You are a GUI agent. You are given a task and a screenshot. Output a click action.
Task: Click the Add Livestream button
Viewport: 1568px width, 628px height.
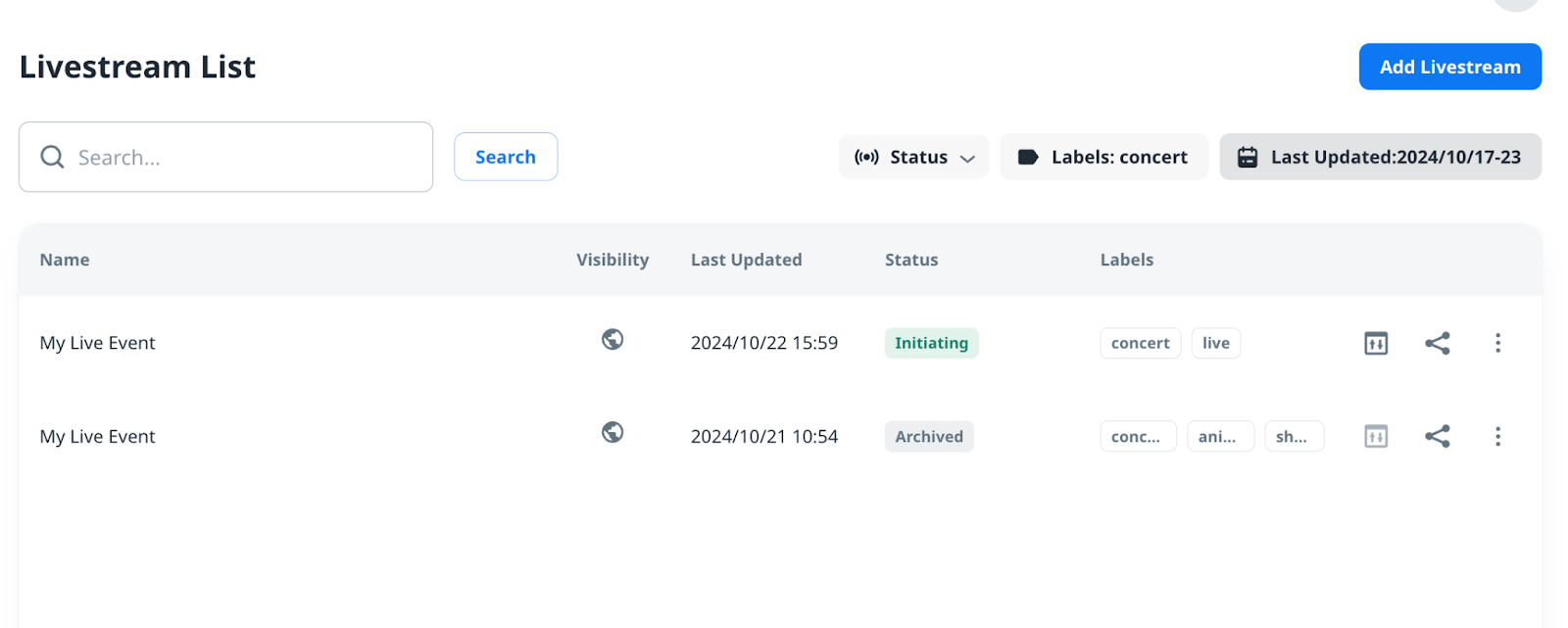1449,67
